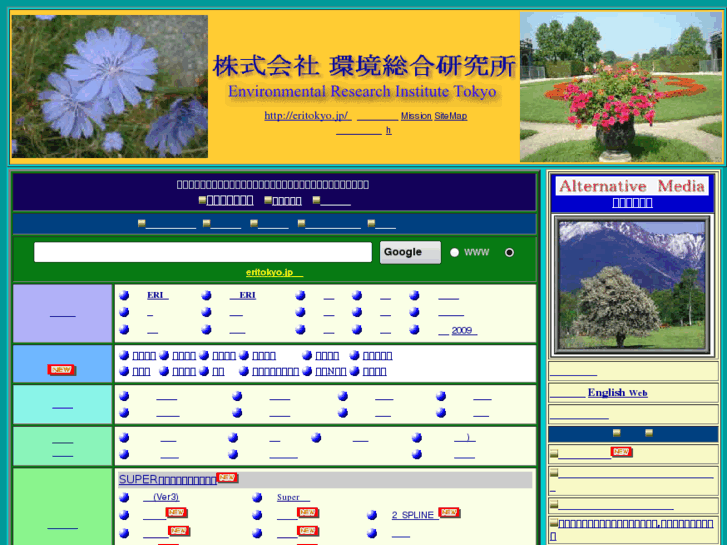Open the Super_ link
Viewport: 727px width, 545px height.
(293, 497)
